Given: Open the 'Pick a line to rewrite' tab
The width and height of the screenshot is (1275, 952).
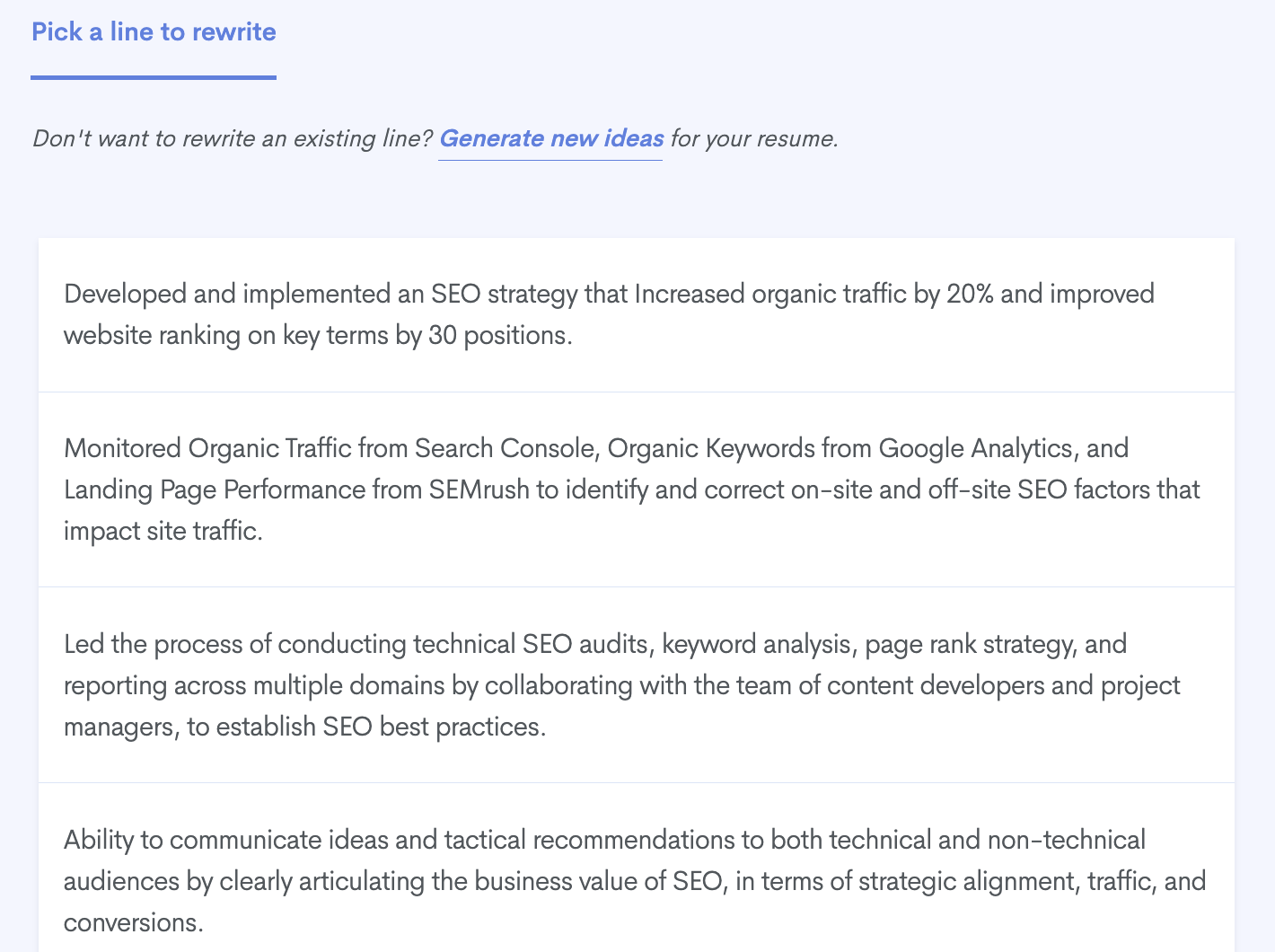Looking at the screenshot, I should click(x=154, y=32).
